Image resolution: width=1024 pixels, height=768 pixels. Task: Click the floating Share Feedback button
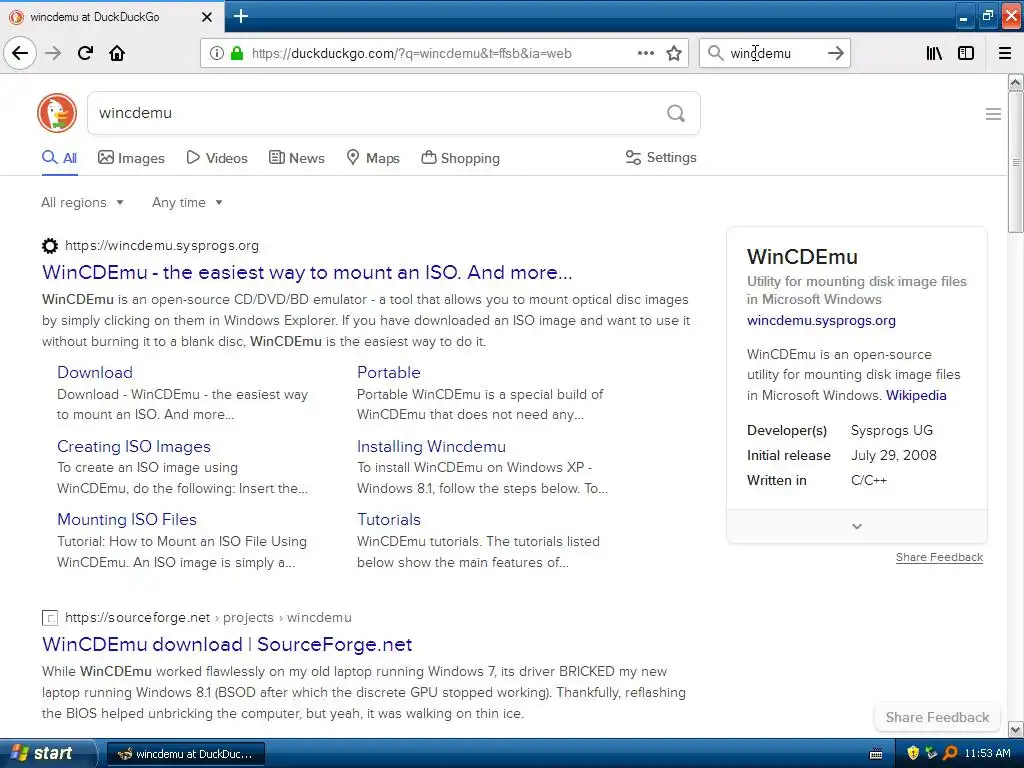[937, 717]
